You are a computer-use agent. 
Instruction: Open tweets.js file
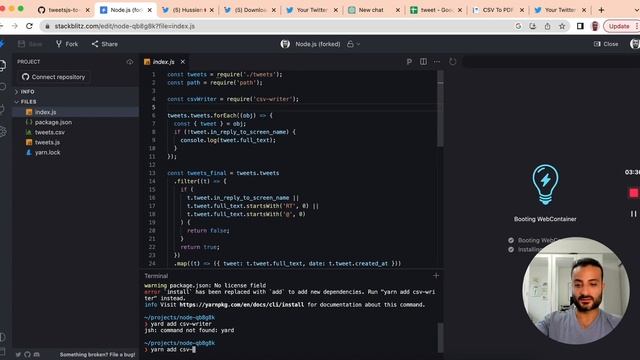[x=47, y=142]
